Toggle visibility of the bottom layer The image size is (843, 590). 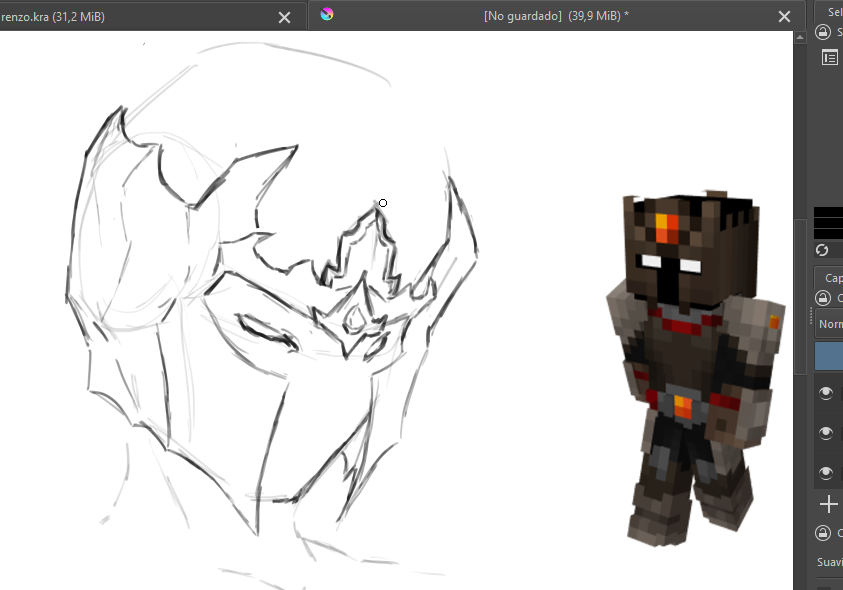(825, 471)
